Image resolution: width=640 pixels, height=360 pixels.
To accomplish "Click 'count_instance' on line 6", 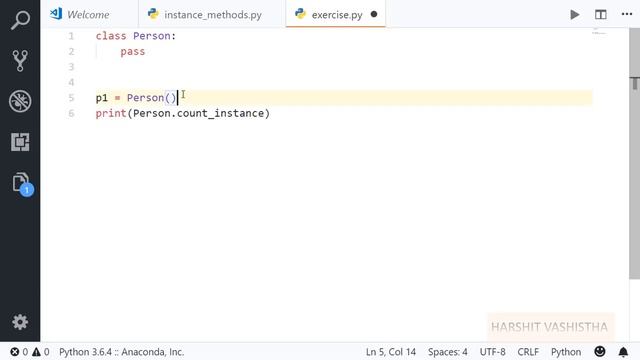I will (x=220, y=113).
